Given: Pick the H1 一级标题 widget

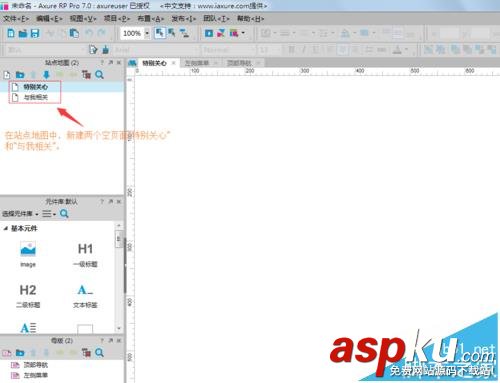Looking at the screenshot, I should [x=85, y=255].
